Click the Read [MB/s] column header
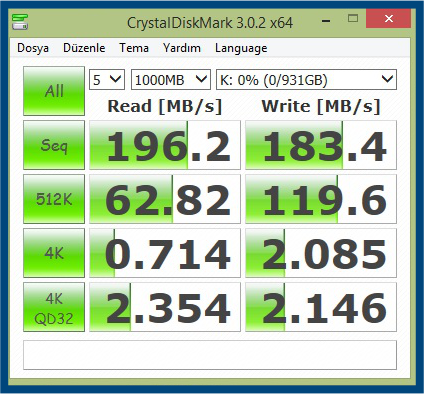 pos(165,106)
